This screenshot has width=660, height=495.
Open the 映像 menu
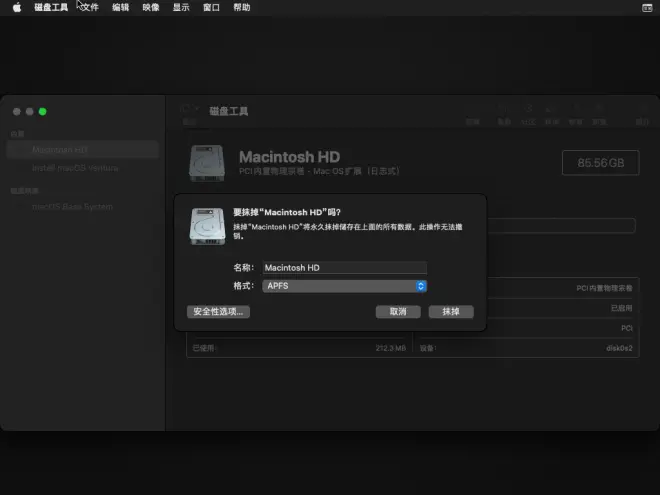(151, 7)
